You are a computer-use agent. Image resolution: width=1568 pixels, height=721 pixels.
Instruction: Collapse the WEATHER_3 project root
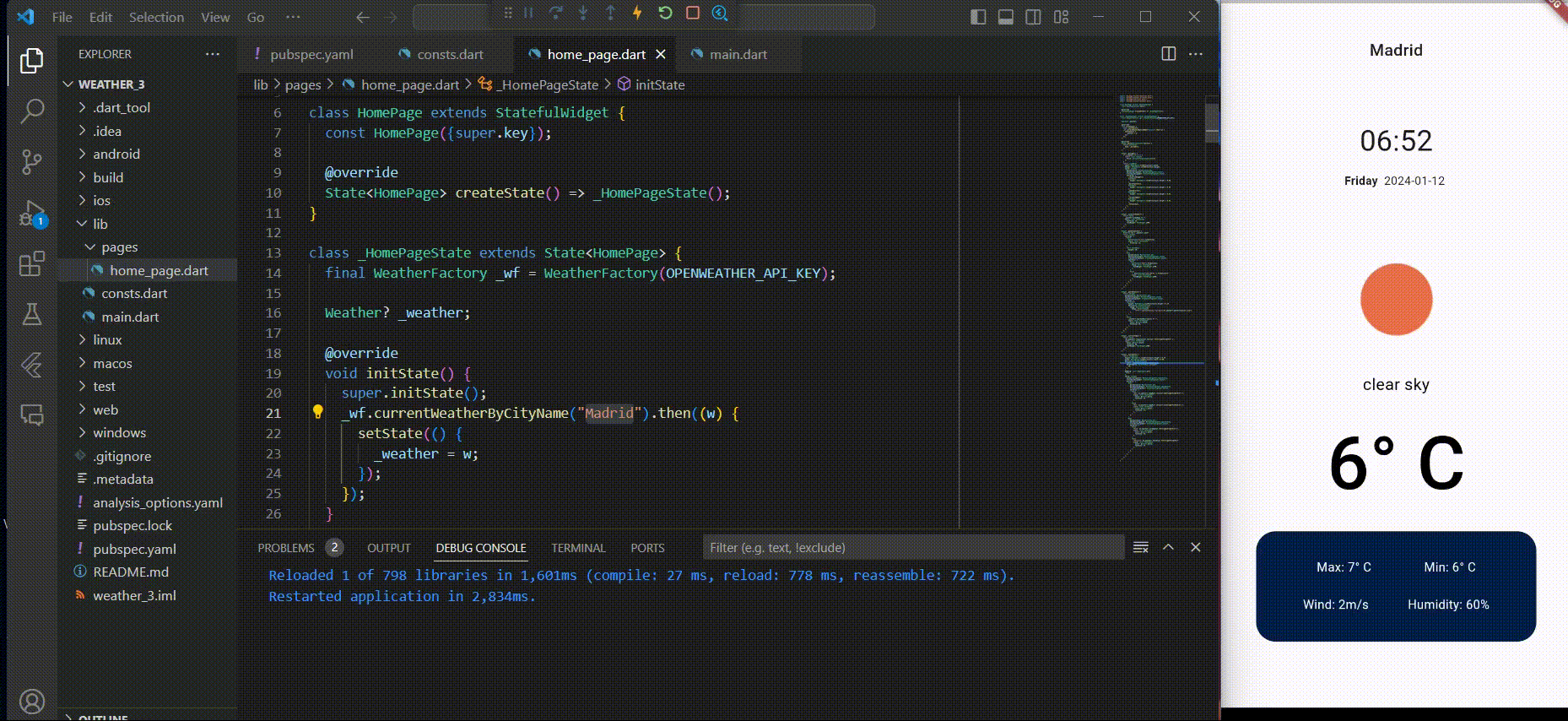pyautogui.click(x=111, y=84)
